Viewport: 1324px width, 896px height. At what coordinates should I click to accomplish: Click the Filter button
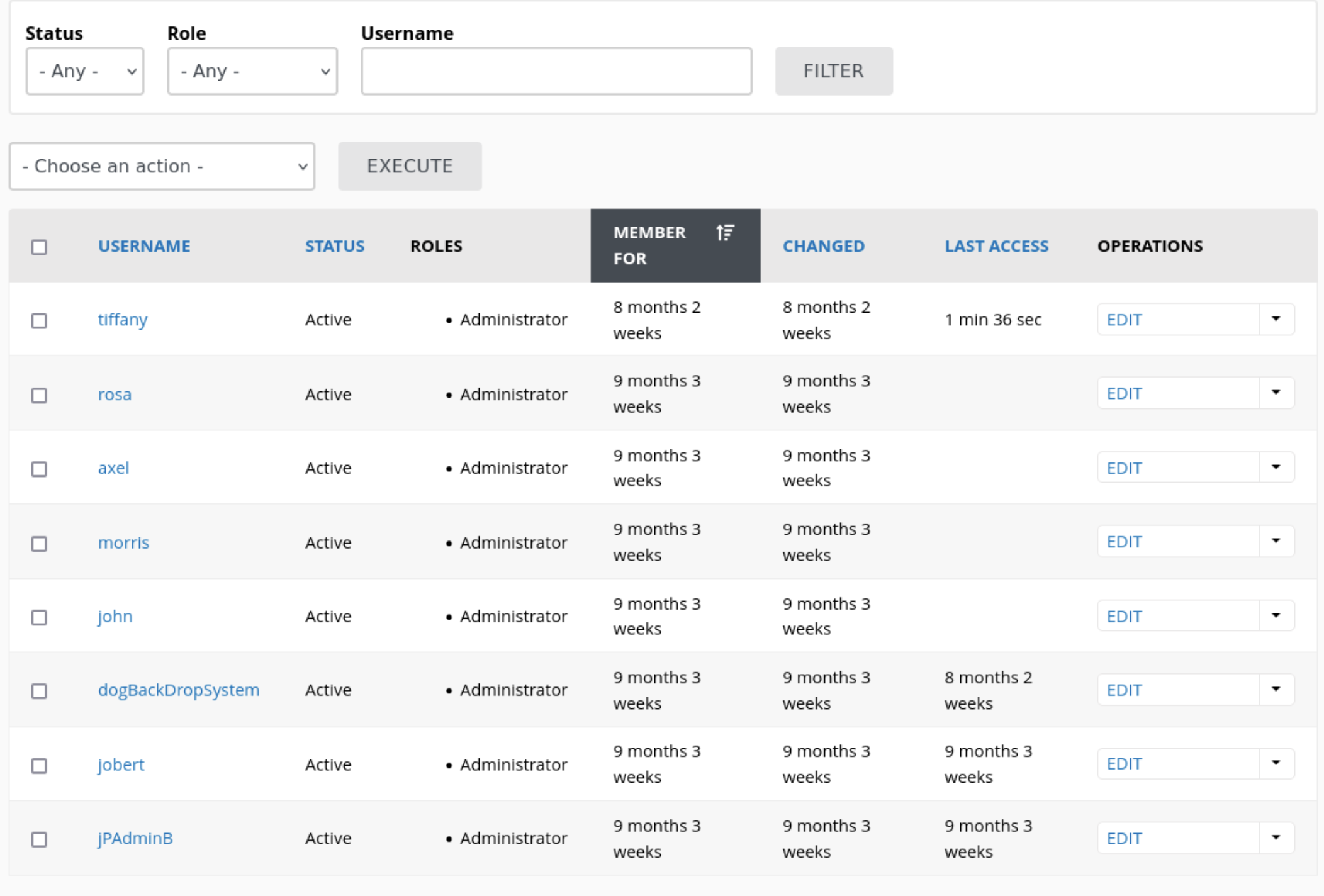coord(834,71)
